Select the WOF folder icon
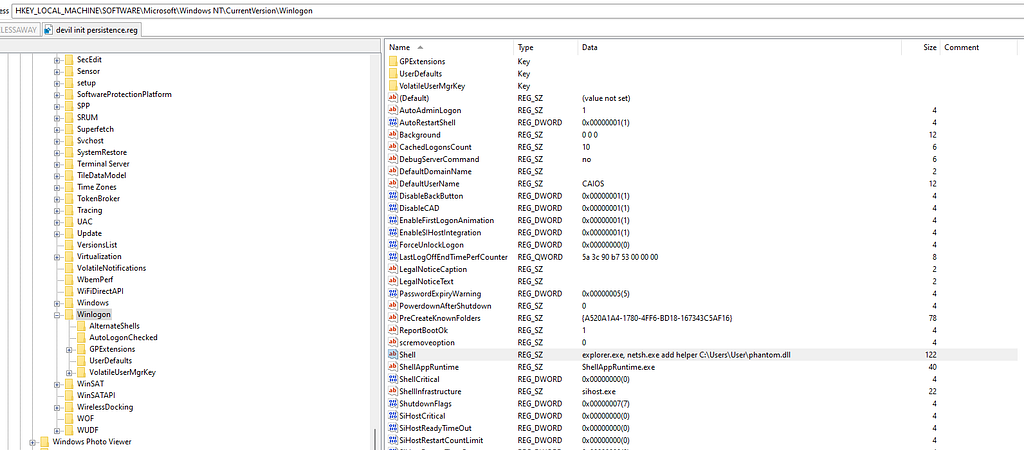 (69, 419)
